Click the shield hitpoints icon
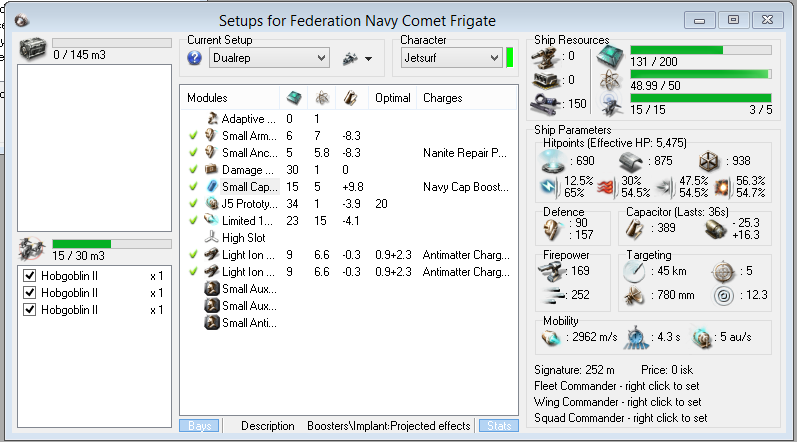 tap(552, 162)
